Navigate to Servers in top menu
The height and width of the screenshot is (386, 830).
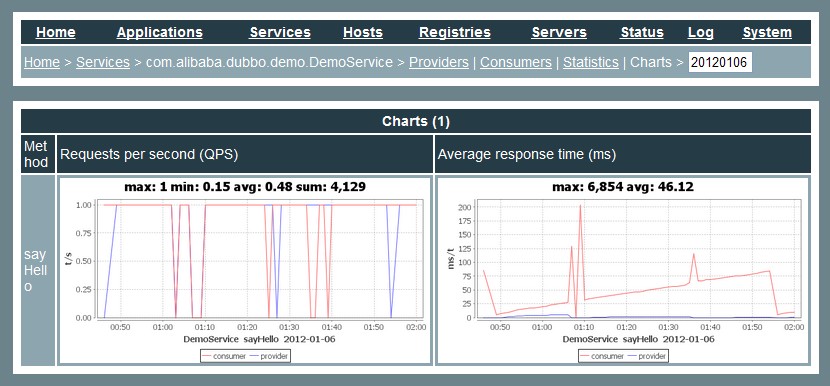pos(559,32)
